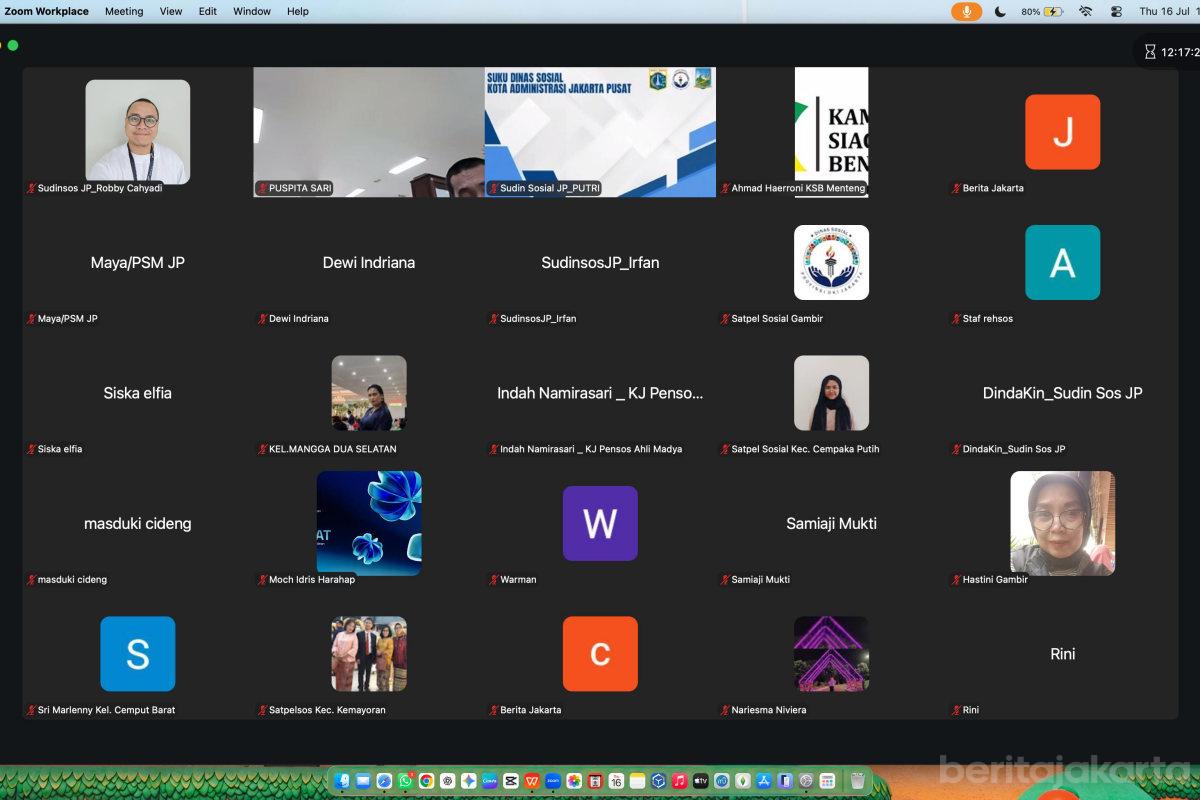Click muted mic icon beside Warman's name
1200x800 pixels.
(493, 579)
